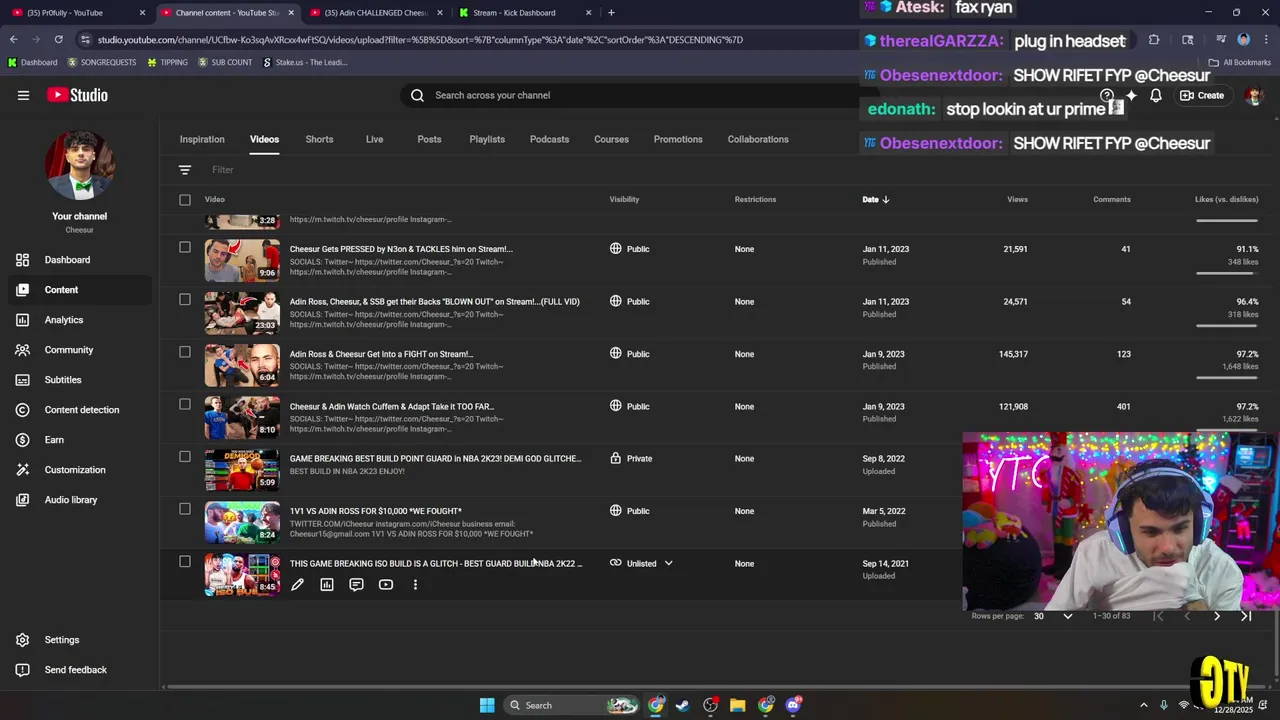Open the Unlisted visibility dropdown
Screen dimensions: 1280x720
[642, 564]
